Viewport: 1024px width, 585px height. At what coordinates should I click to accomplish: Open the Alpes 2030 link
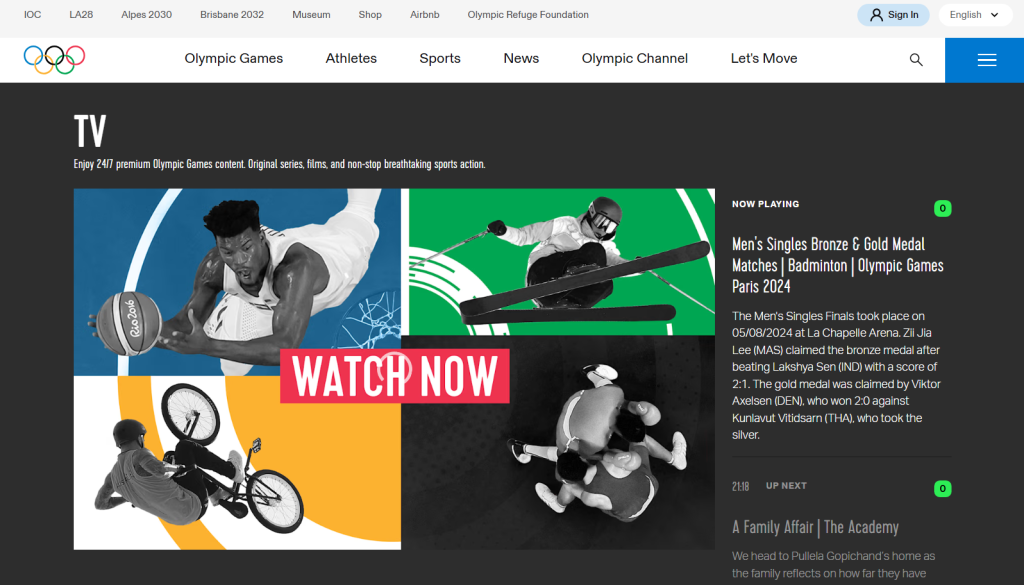tap(146, 14)
